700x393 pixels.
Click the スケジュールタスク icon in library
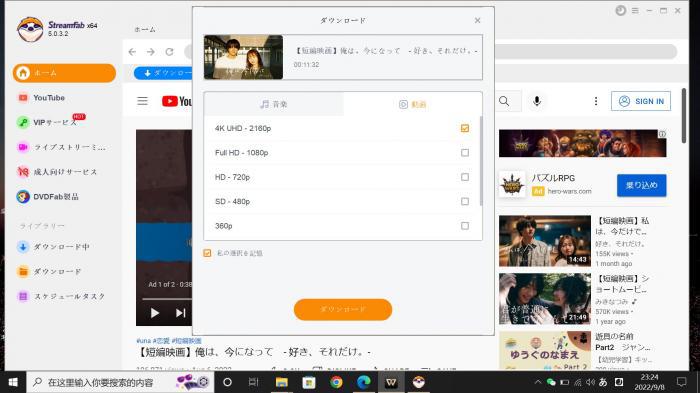tap(23, 296)
